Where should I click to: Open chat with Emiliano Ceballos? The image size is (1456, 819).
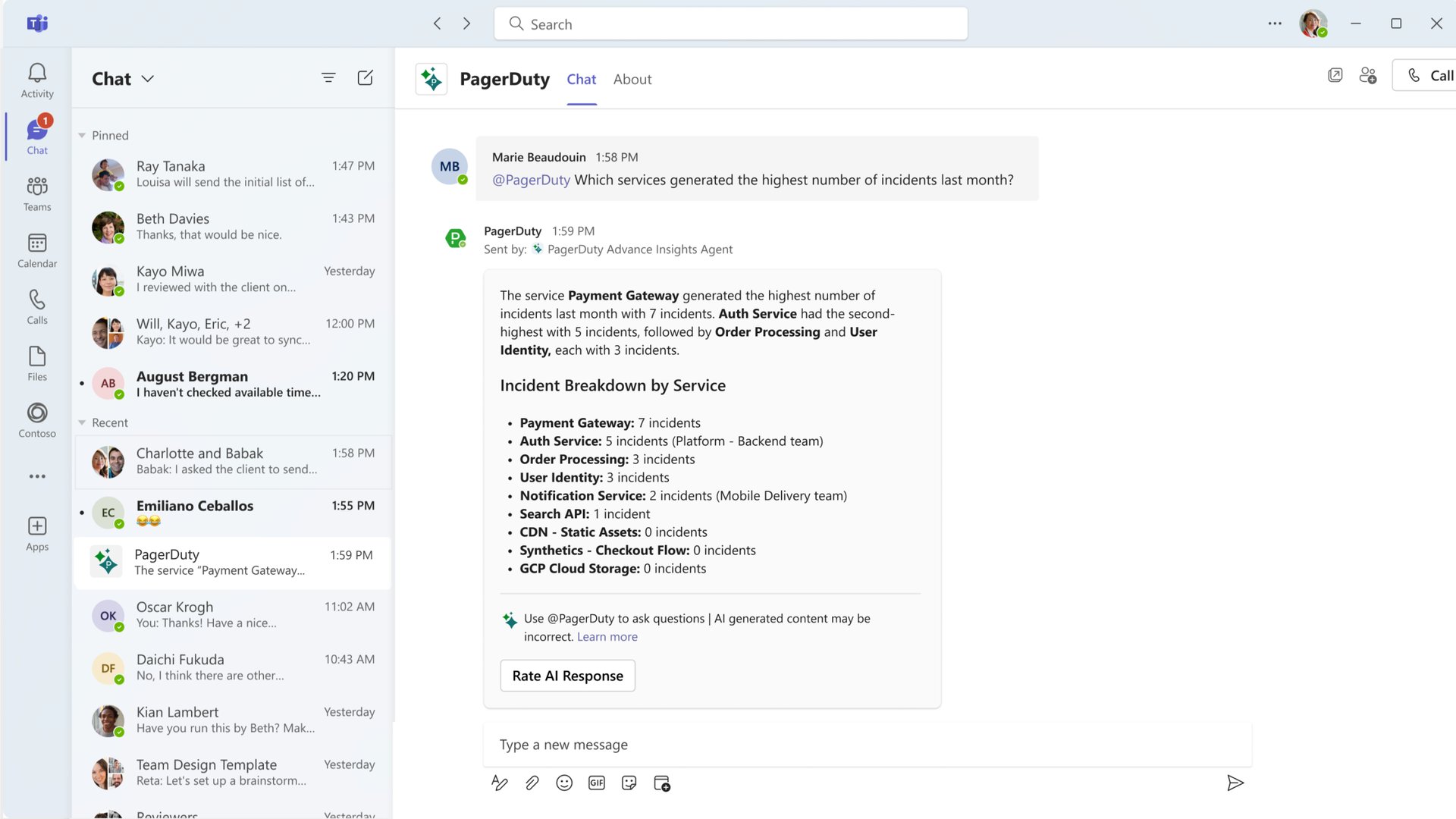coord(234,513)
